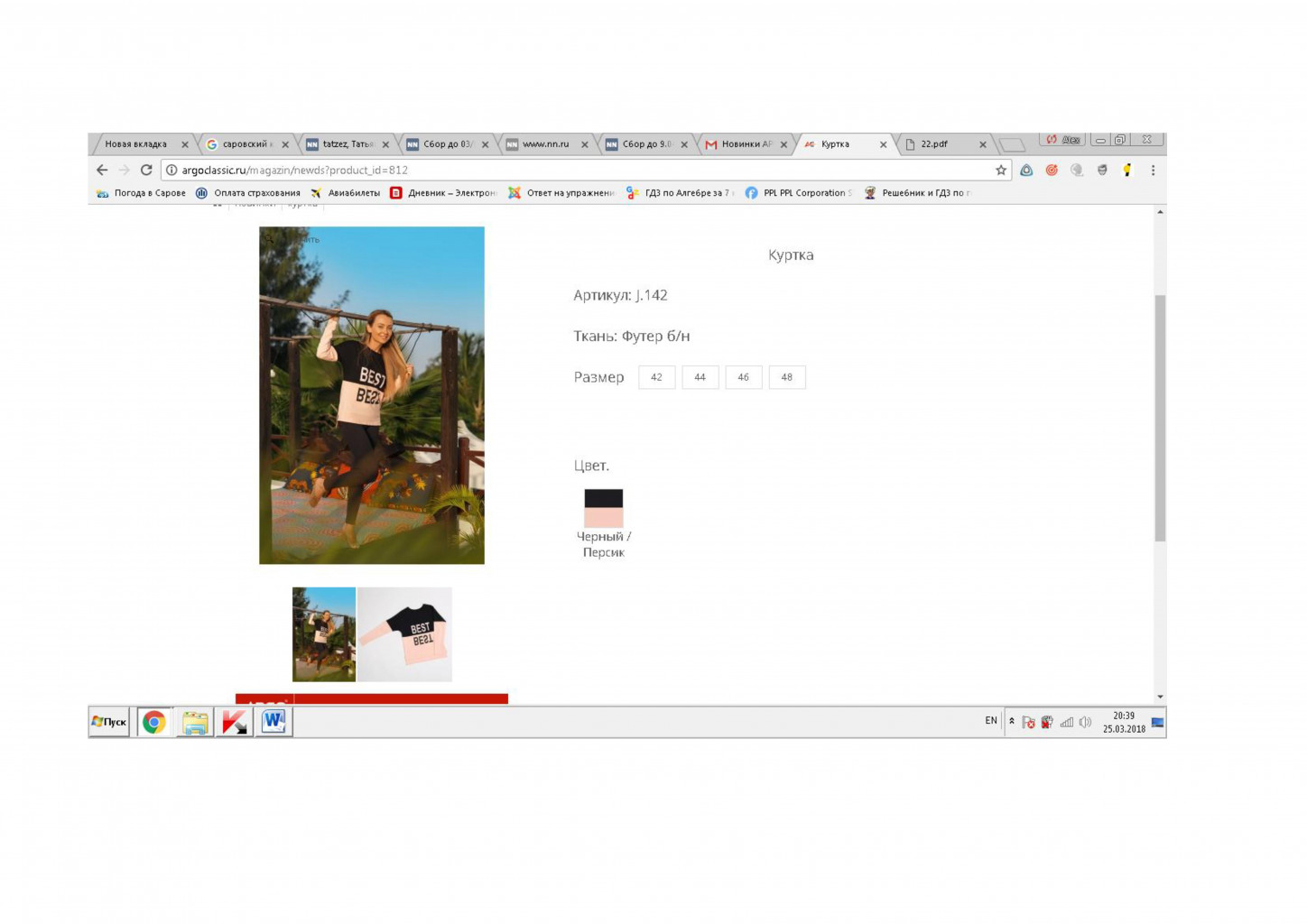Click the network signal tray icon
This screenshot has width=1307, height=924.
pyautogui.click(x=1067, y=722)
